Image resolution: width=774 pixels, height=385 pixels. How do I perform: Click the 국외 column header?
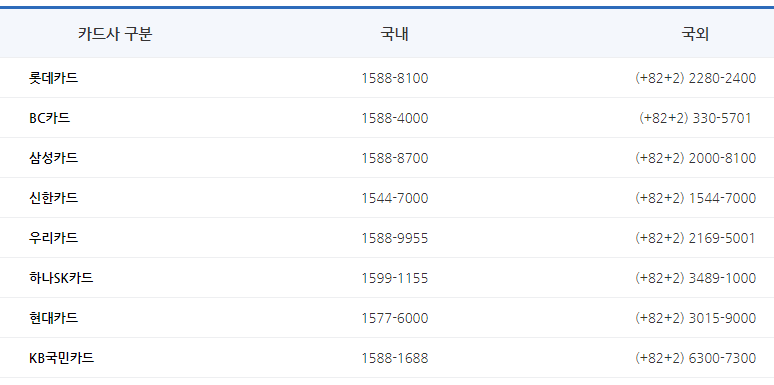[695, 34]
